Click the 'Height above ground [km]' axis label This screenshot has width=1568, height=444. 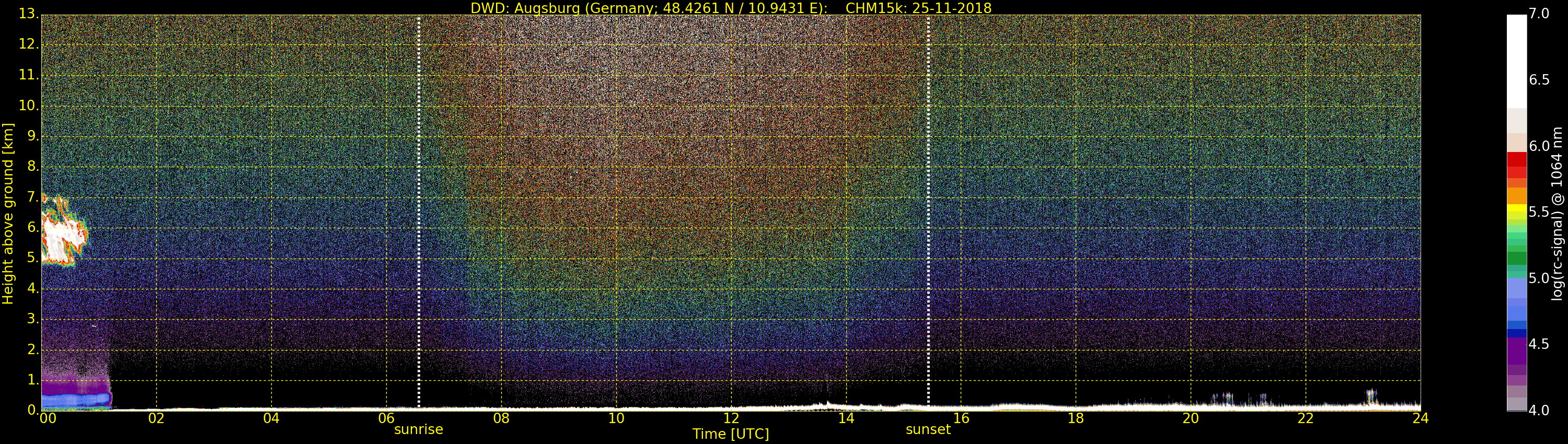coord(8,214)
